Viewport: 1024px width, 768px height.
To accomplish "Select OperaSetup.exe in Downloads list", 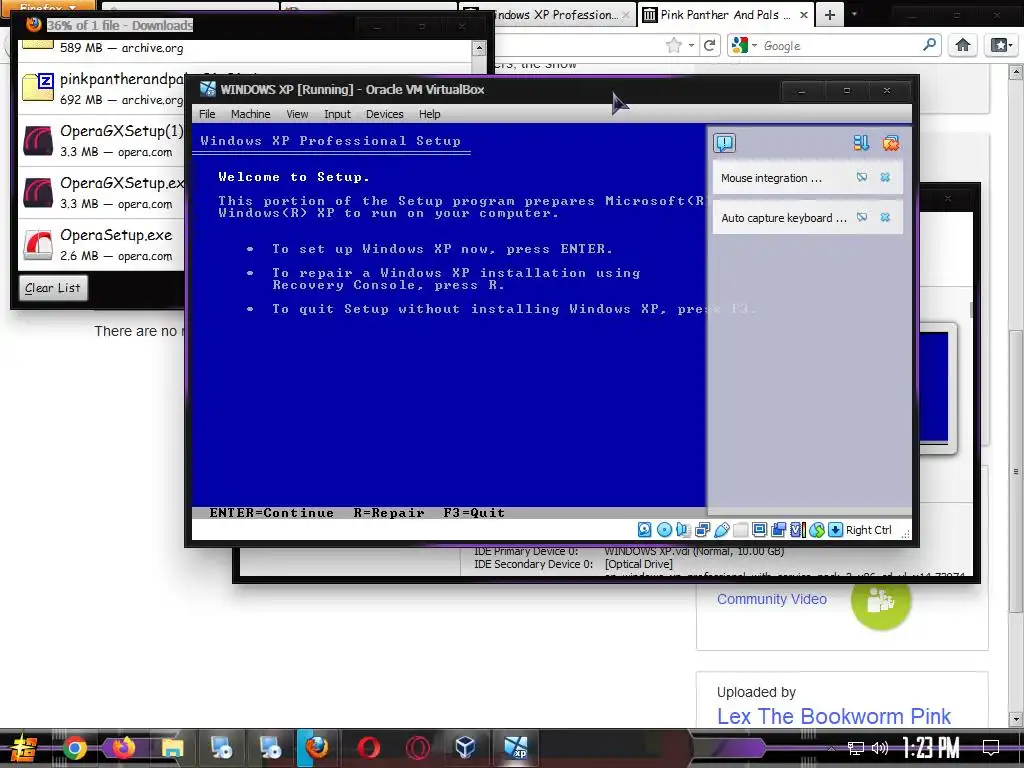I will pyautogui.click(x=101, y=245).
